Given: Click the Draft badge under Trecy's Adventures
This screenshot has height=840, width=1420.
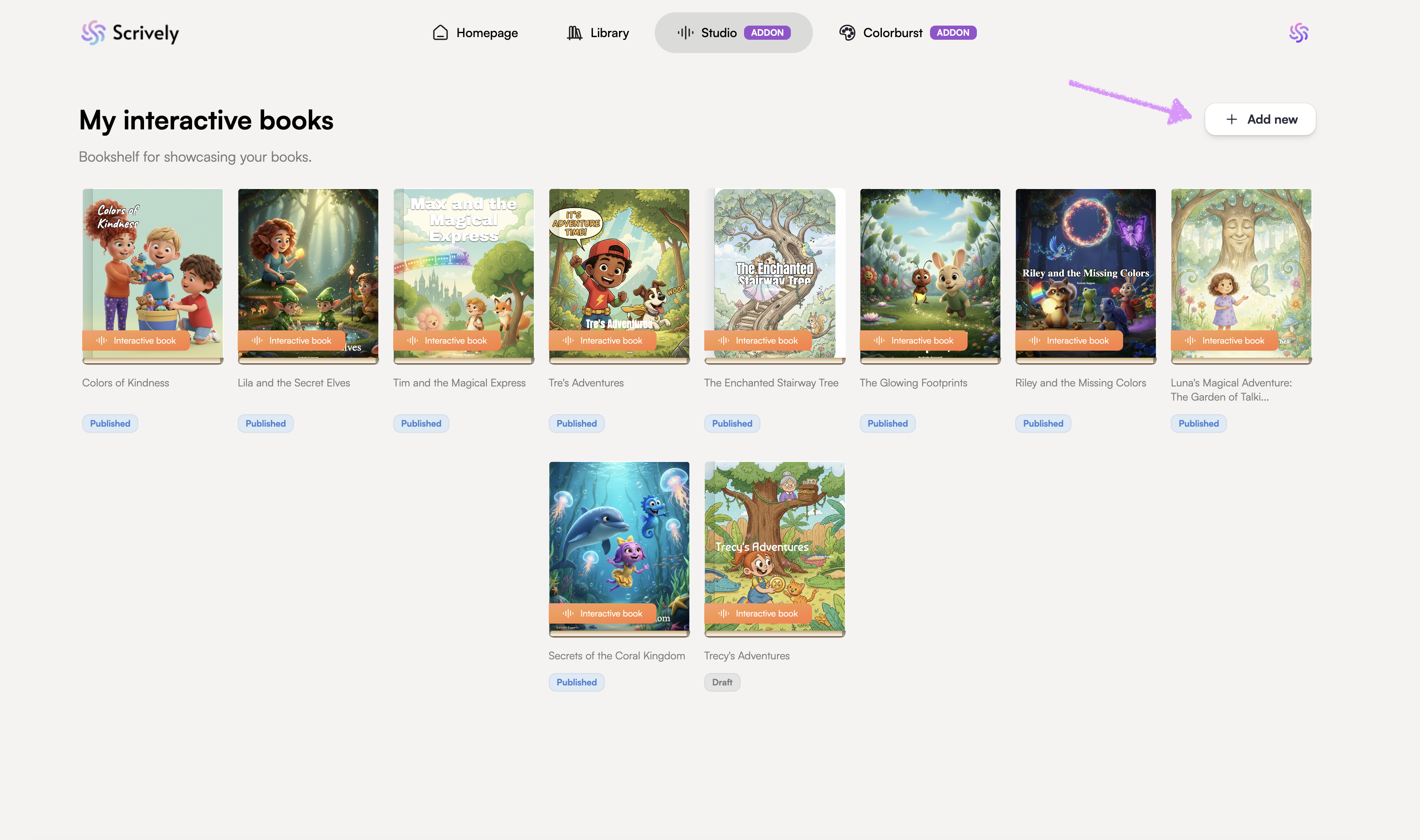Looking at the screenshot, I should (722, 682).
